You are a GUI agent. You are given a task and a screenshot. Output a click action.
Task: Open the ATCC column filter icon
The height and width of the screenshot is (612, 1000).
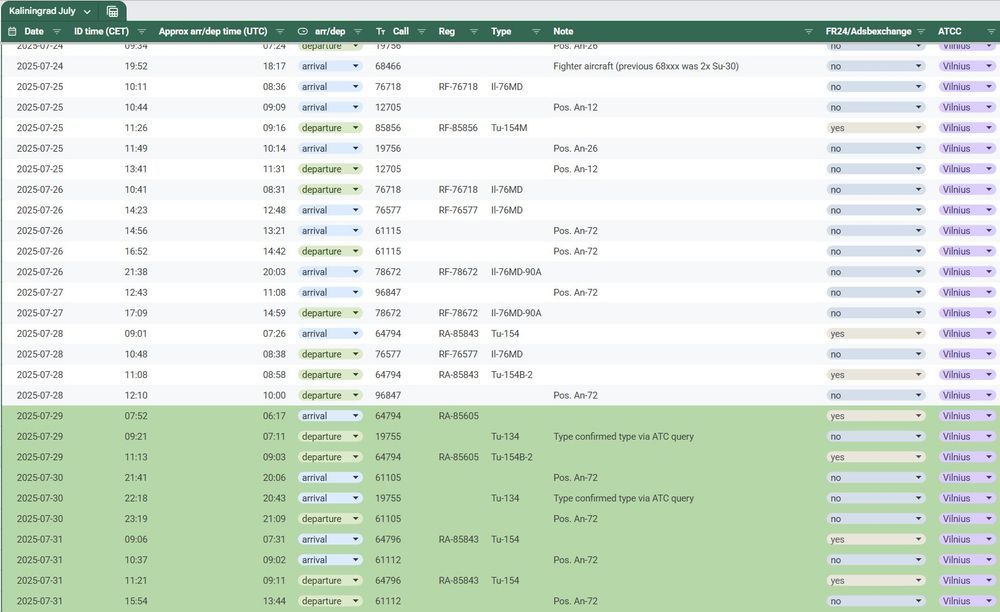(990, 31)
